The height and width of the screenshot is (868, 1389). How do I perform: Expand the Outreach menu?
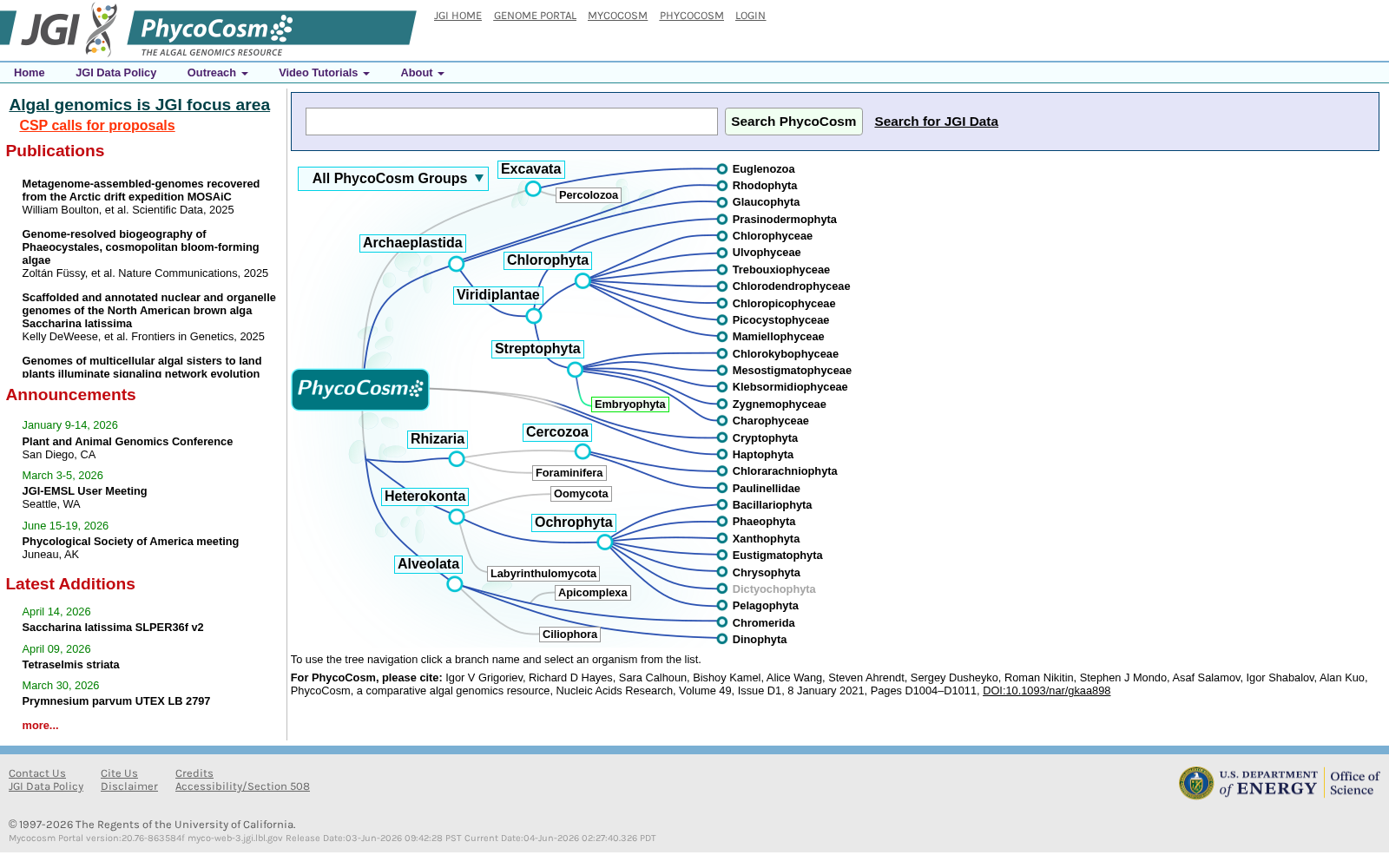pyautogui.click(x=218, y=73)
